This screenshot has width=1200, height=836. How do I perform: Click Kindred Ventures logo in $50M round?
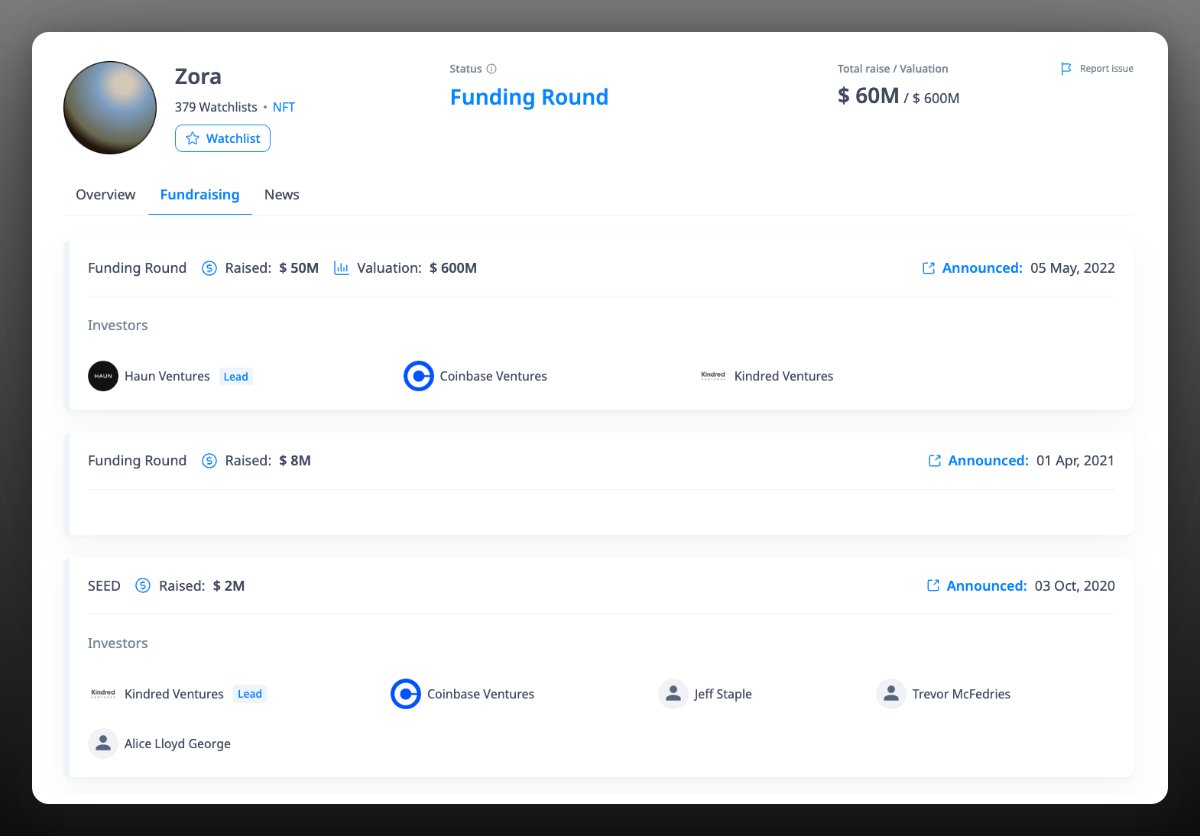(x=713, y=376)
